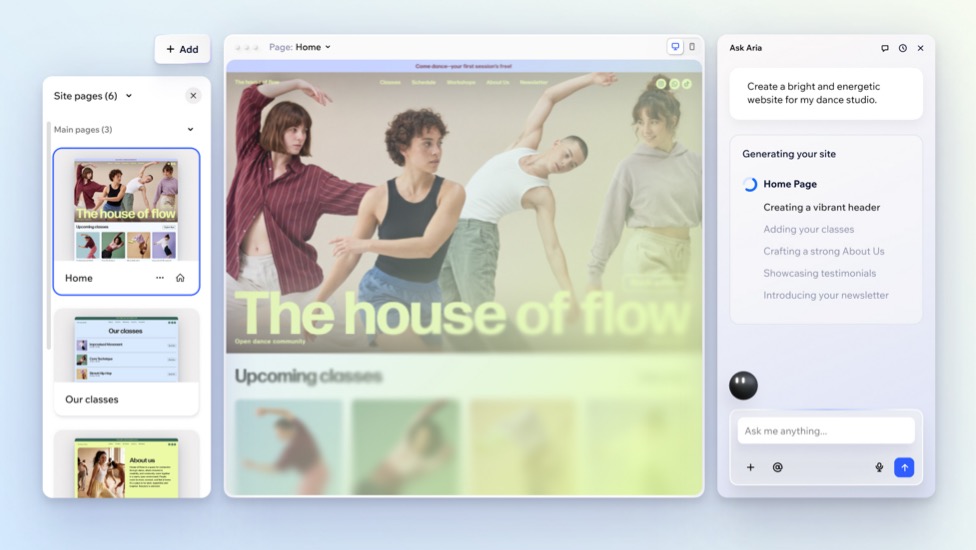
Task: Click the promo banner at top of page
Action: (x=464, y=66)
